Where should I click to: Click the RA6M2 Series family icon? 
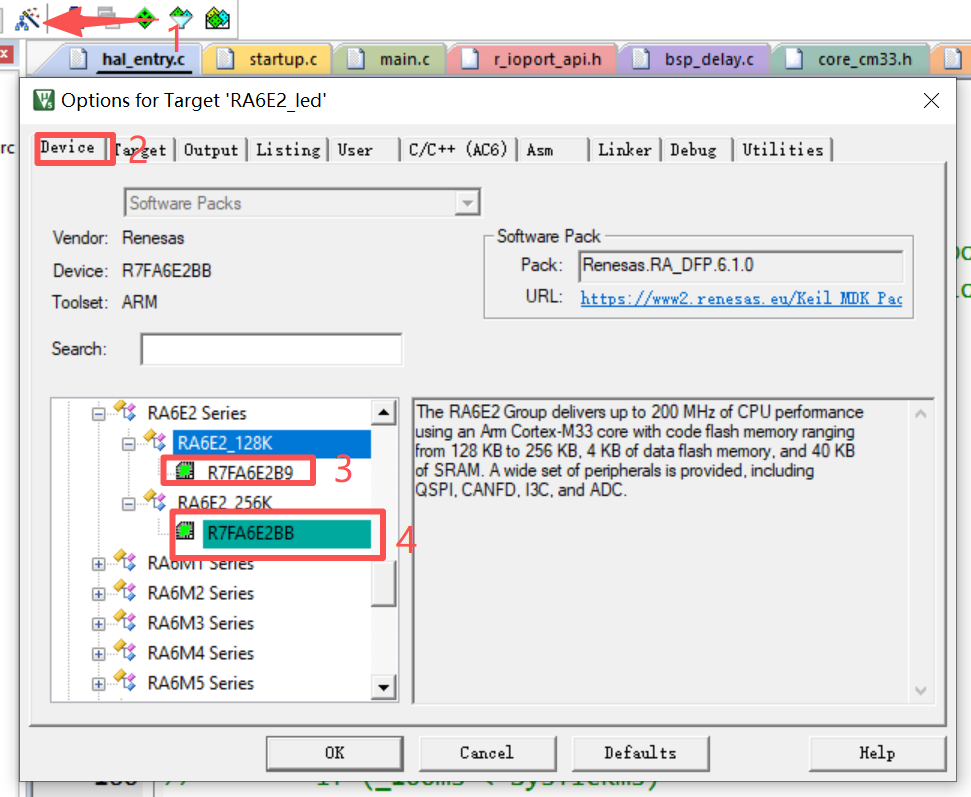[x=124, y=591]
